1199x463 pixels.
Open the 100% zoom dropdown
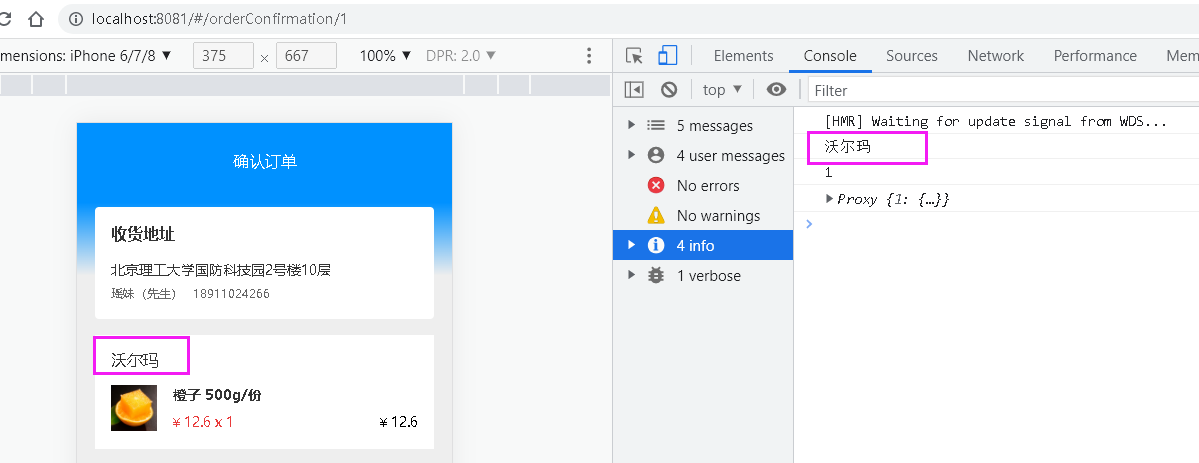[x=386, y=56]
